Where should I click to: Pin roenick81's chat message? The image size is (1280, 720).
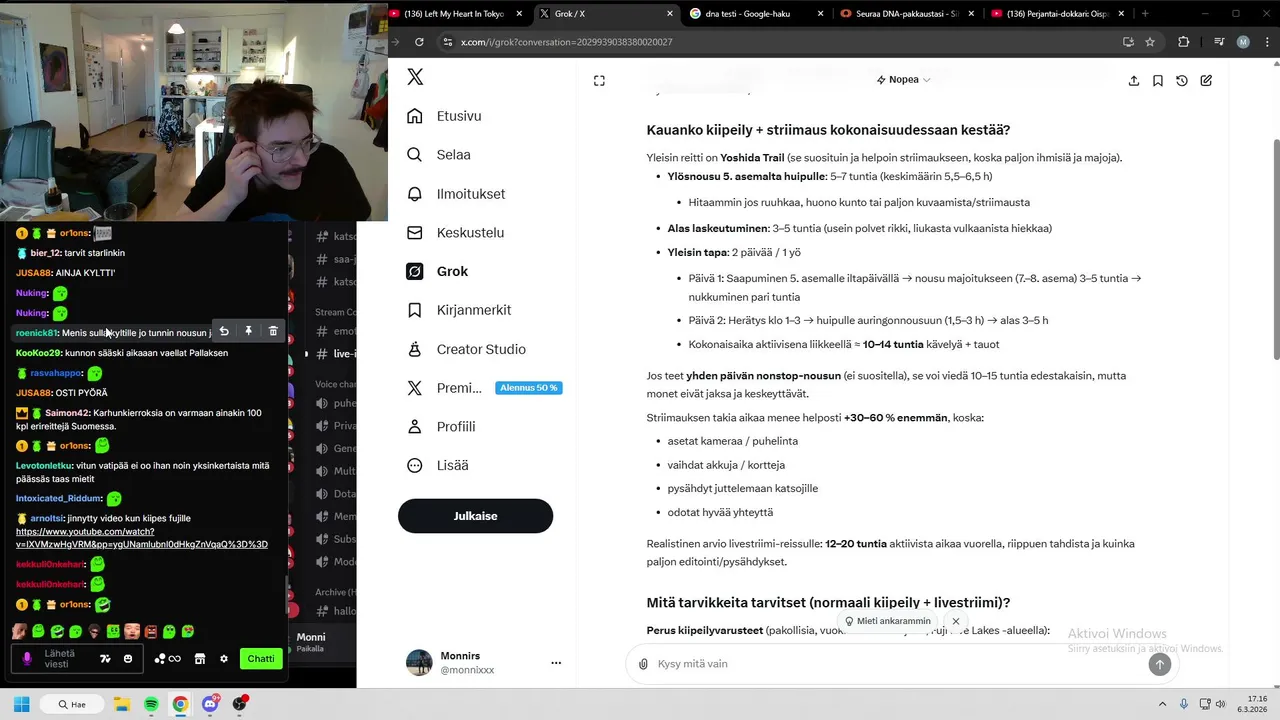pos(249,331)
